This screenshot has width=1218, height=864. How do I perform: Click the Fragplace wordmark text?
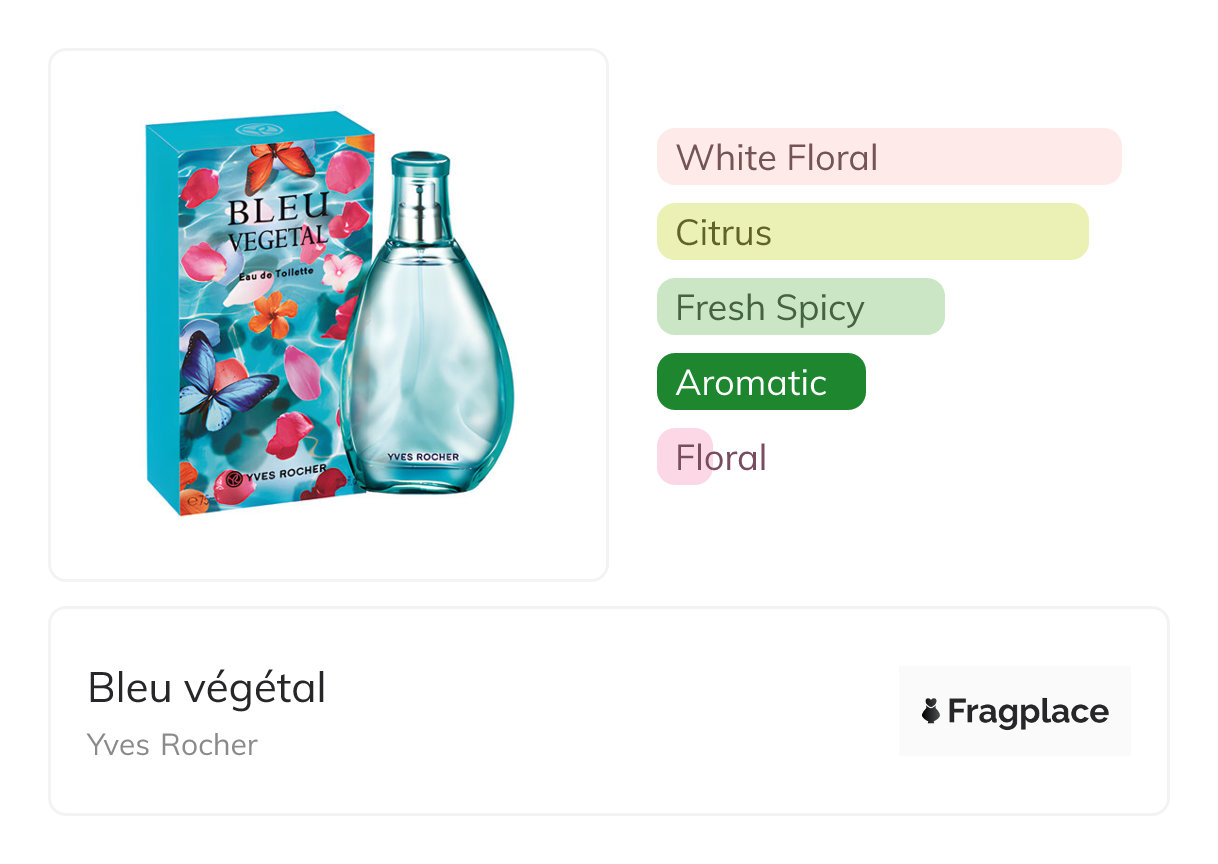point(1027,711)
